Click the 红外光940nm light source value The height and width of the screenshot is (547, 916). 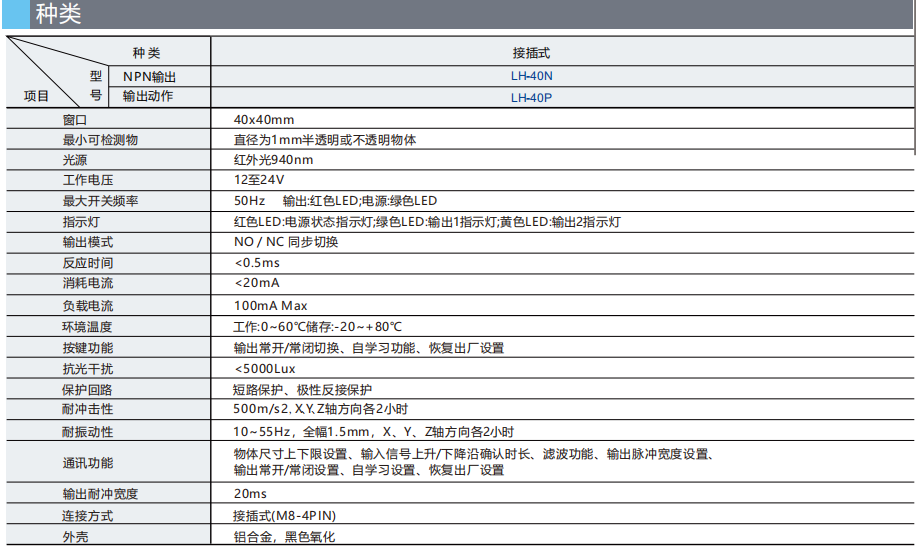coord(273,160)
